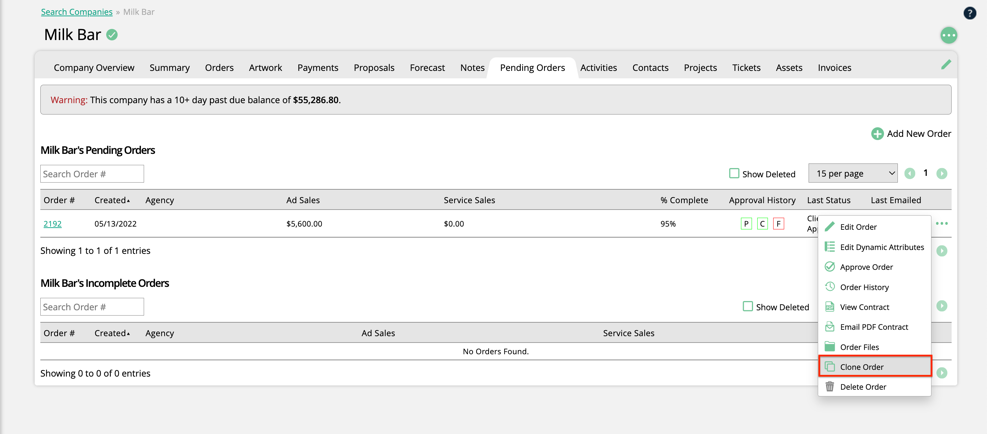
Task: Choose View Contract from context menu
Action: 874,307
